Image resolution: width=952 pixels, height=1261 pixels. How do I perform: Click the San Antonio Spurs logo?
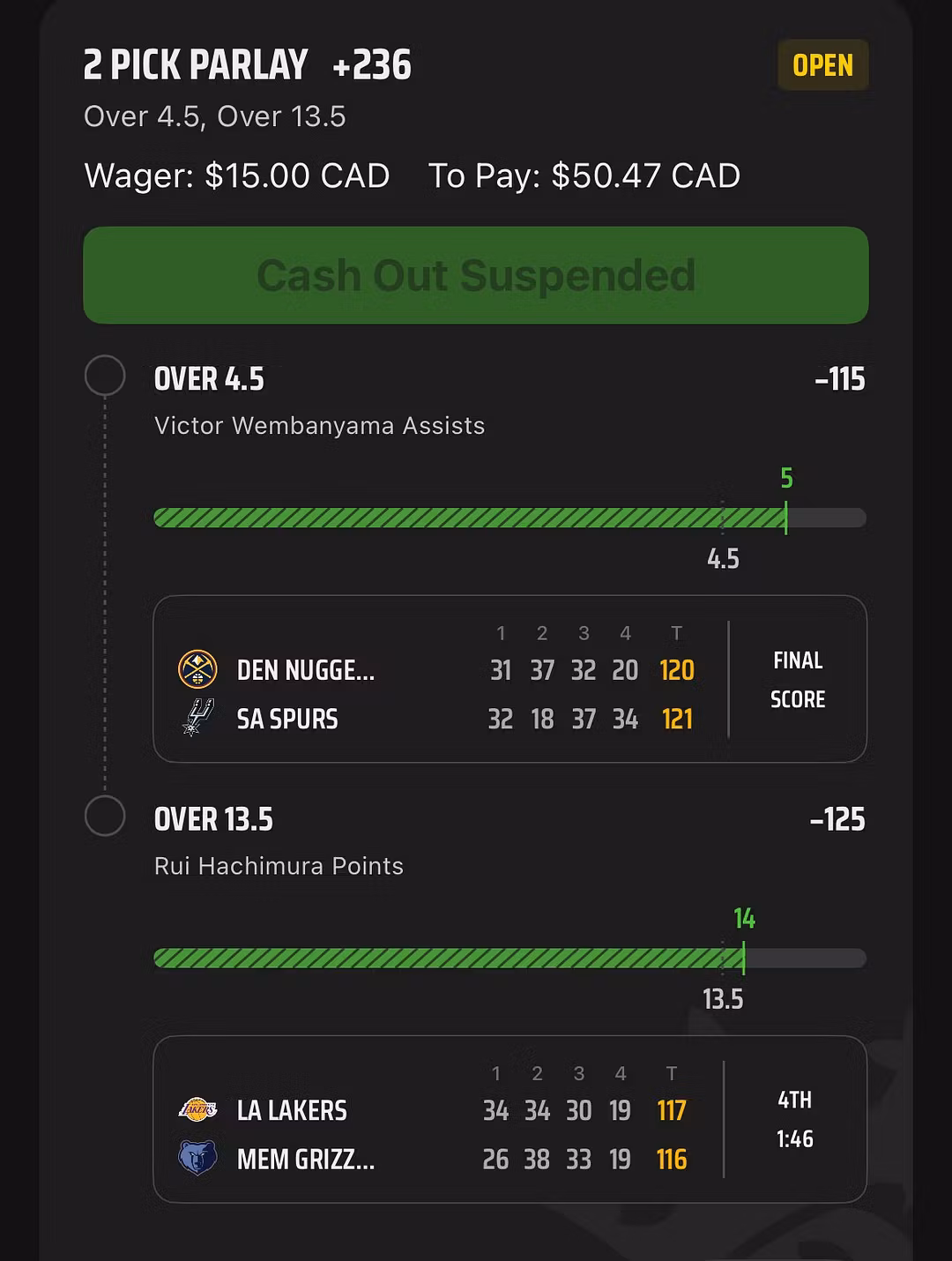click(197, 718)
